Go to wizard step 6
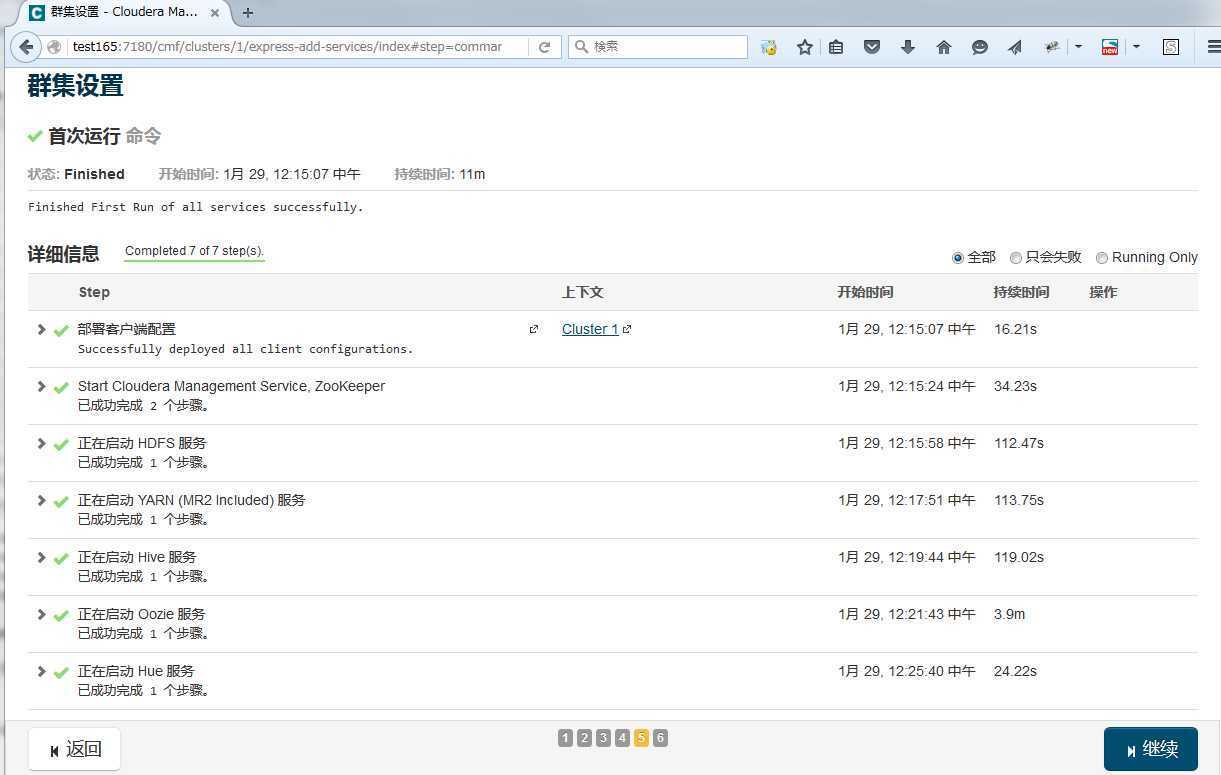Viewport: 1221px width, 775px height. click(660, 738)
